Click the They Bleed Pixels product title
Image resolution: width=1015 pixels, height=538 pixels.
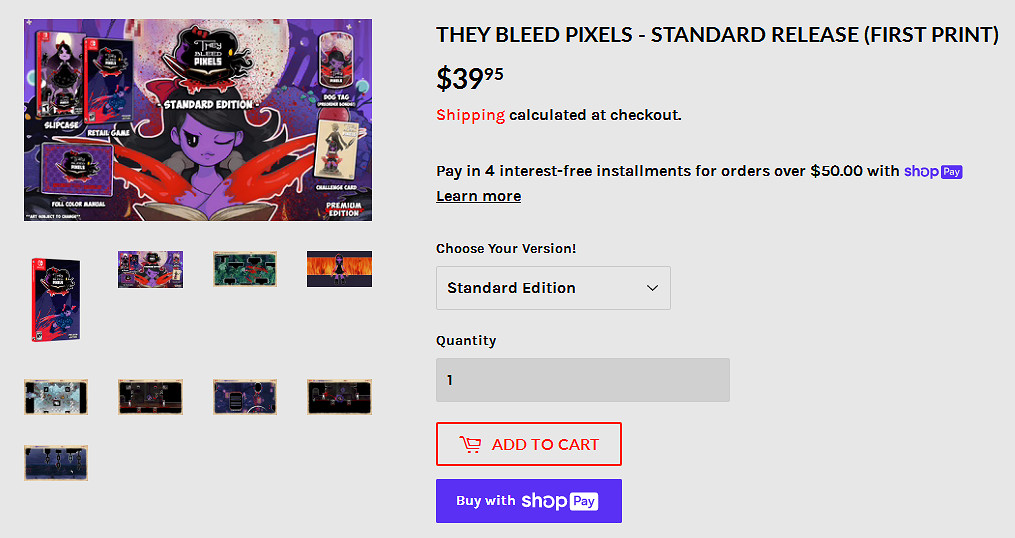tap(717, 35)
